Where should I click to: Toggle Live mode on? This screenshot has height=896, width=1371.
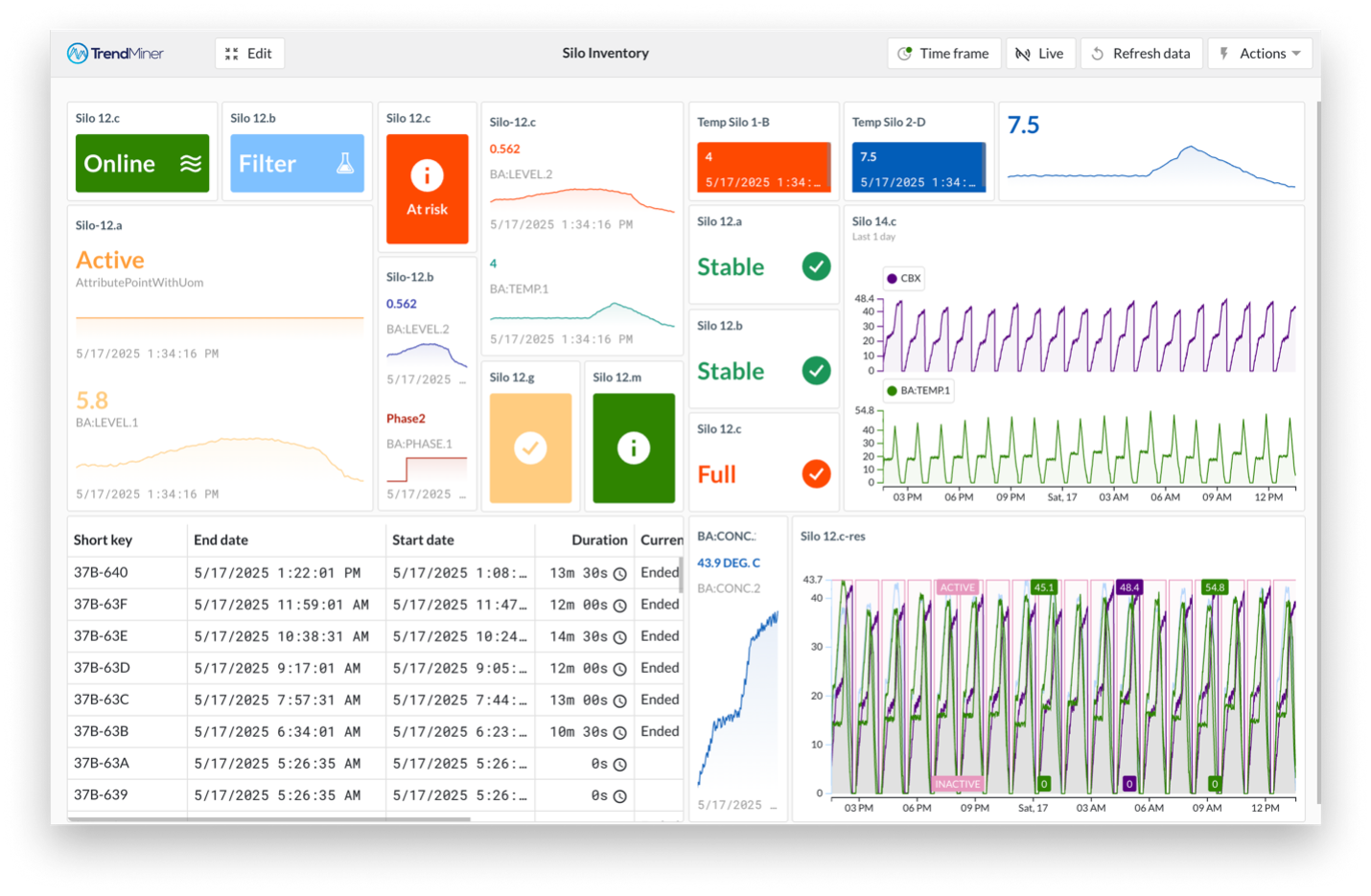click(1039, 54)
